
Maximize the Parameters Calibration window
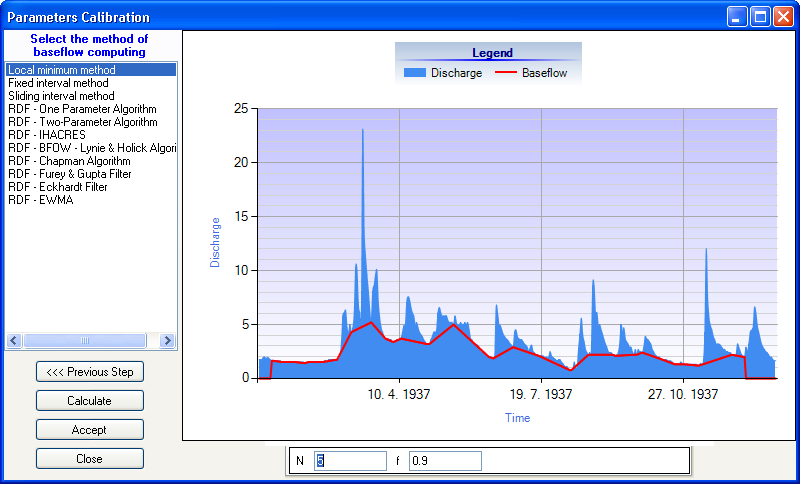(x=760, y=17)
